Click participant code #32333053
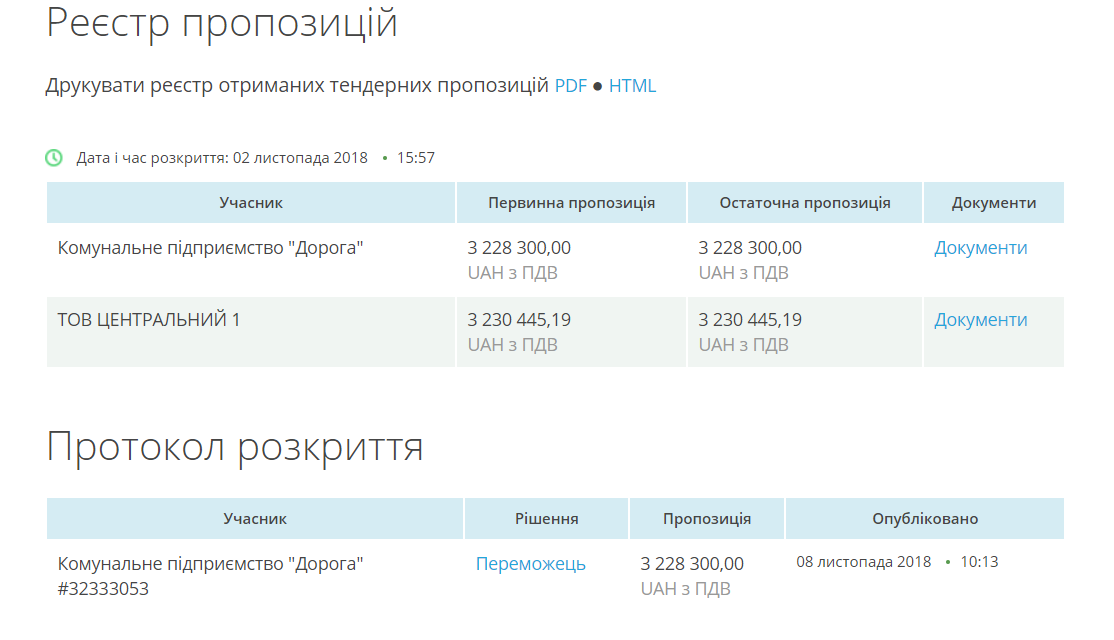The height and width of the screenshot is (640, 1114). [103, 589]
